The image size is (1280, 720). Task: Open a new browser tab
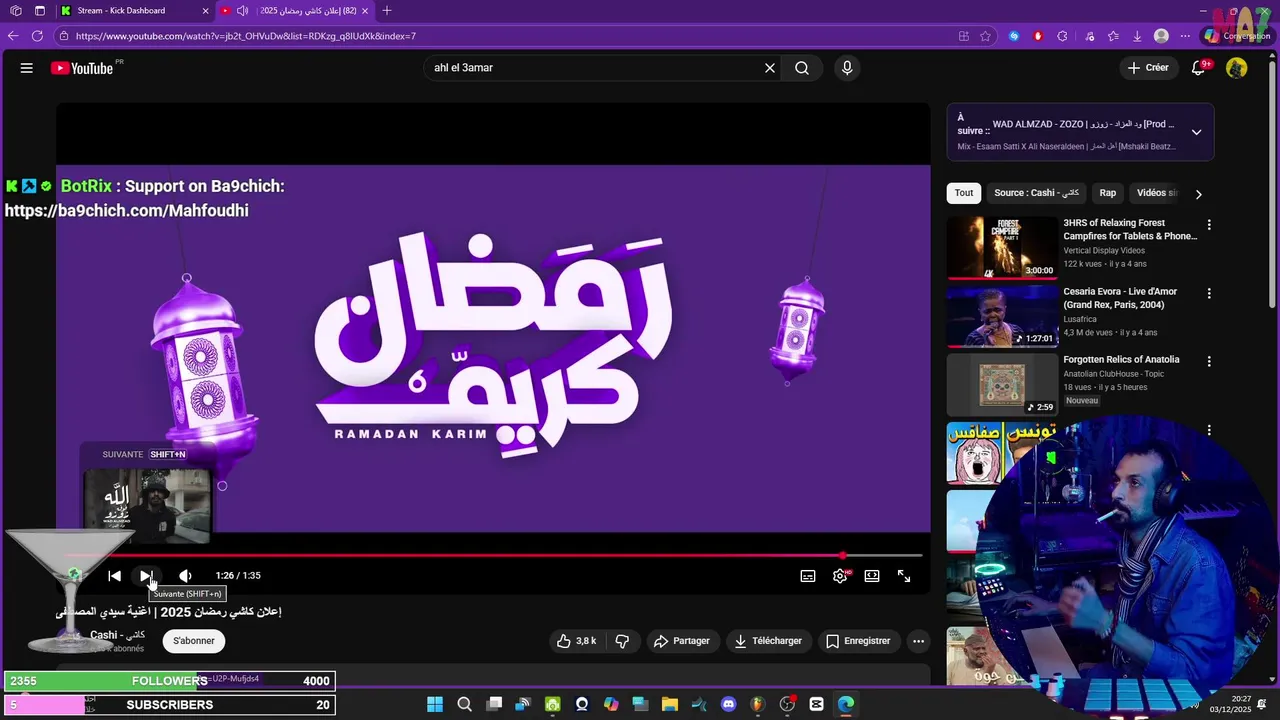(x=387, y=11)
